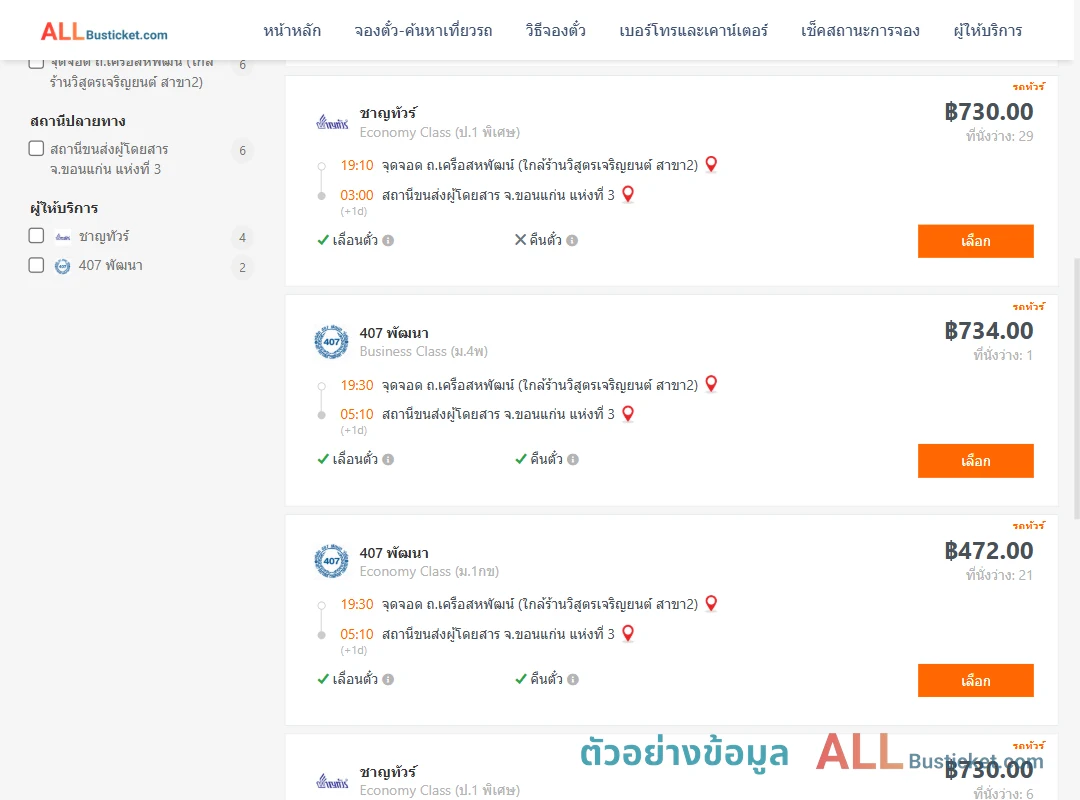Viewport: 1080px width, 800px height.
Task: Click the 03:00 arrival time
Action: pyautogui.click(x=357, y=195)
